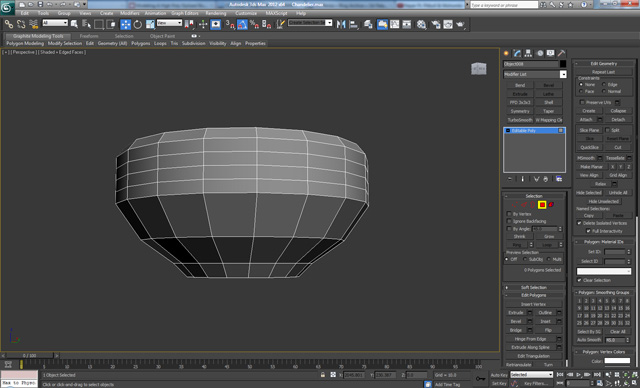Click the Inset button
Screen dimensions: 640x388
[545, 321]
